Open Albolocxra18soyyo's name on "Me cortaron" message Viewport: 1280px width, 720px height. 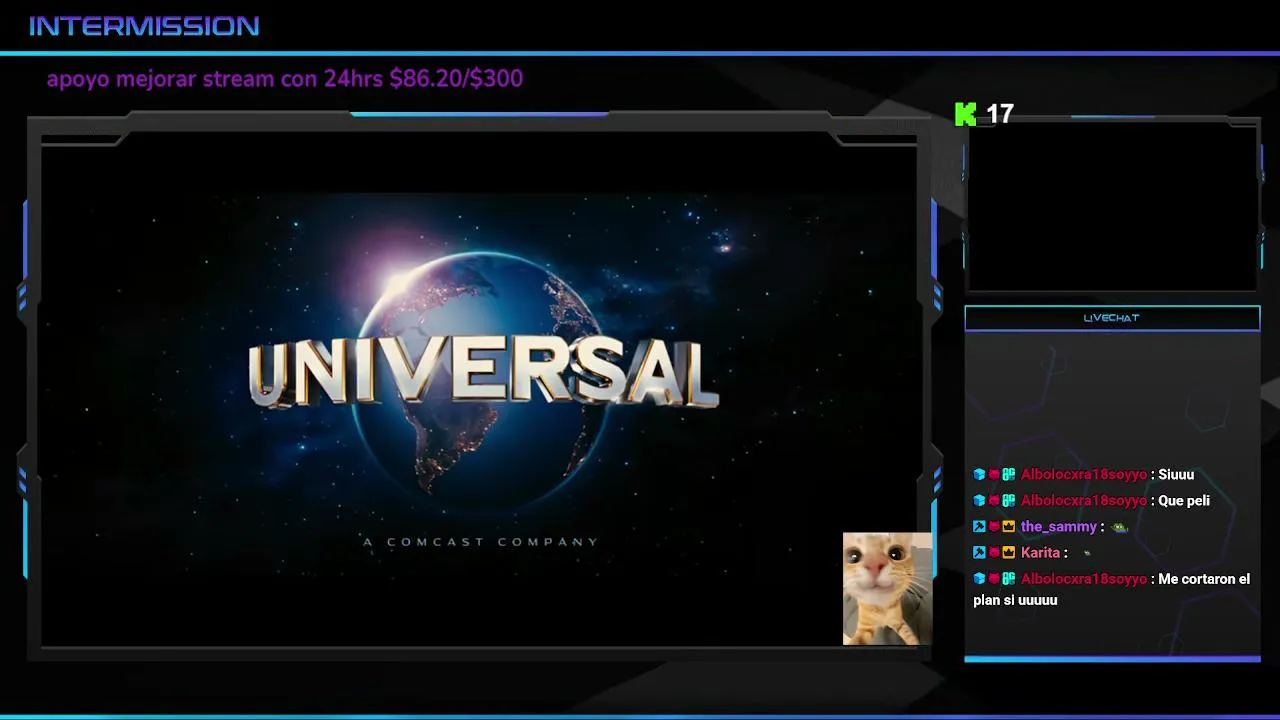1084,579
